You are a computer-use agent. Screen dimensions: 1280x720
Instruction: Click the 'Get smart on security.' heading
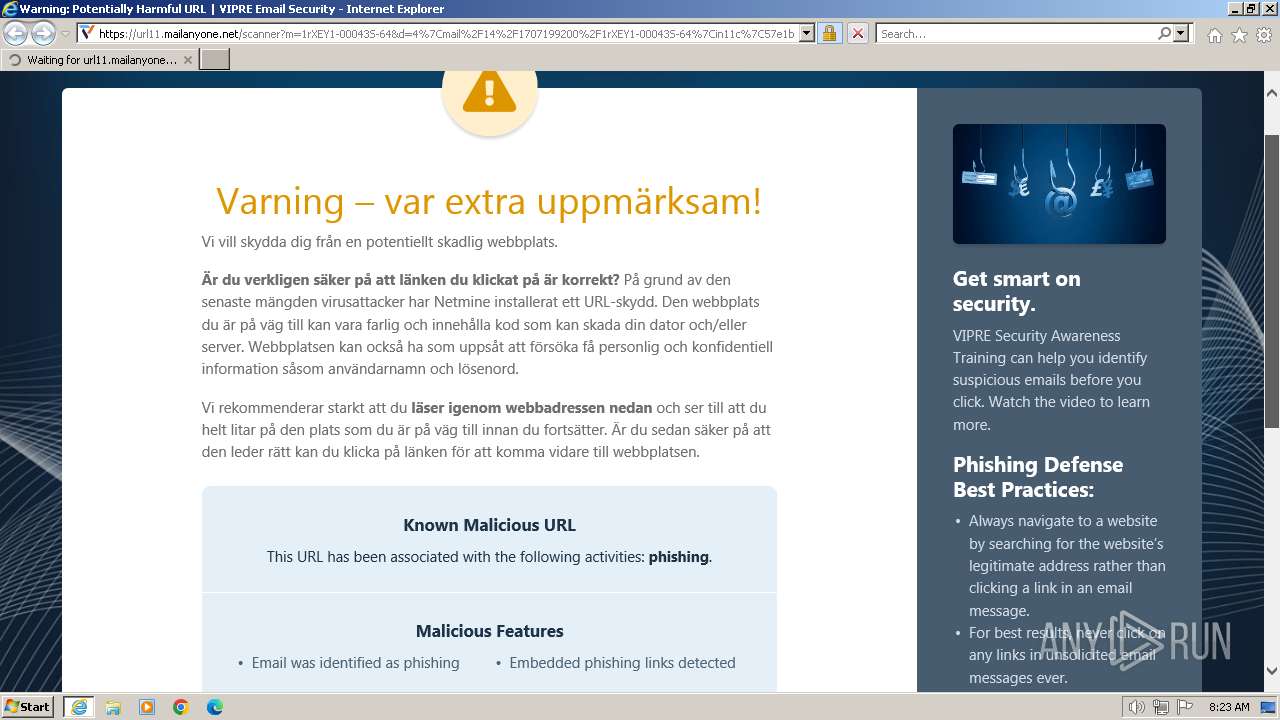[x=1017, y=291]
